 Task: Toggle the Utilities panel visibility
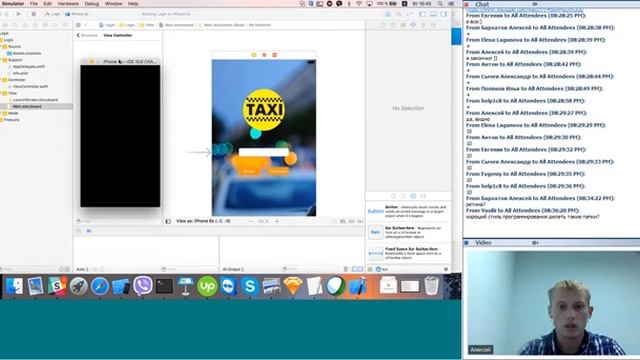pyautogui.click(x=444, y=14)
